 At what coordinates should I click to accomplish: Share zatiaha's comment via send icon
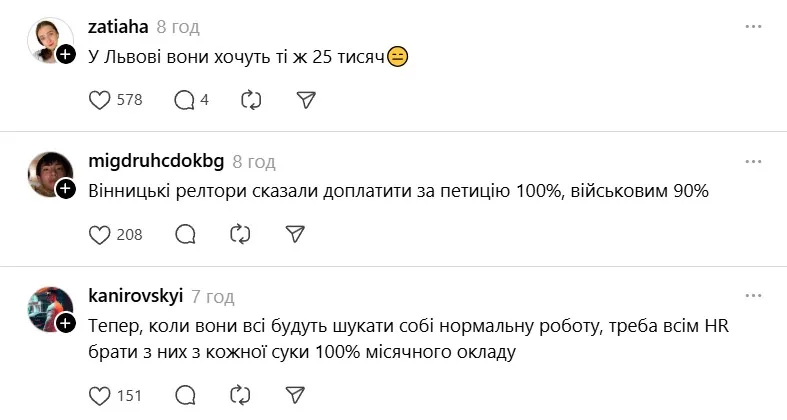click(x=307, y=100)
